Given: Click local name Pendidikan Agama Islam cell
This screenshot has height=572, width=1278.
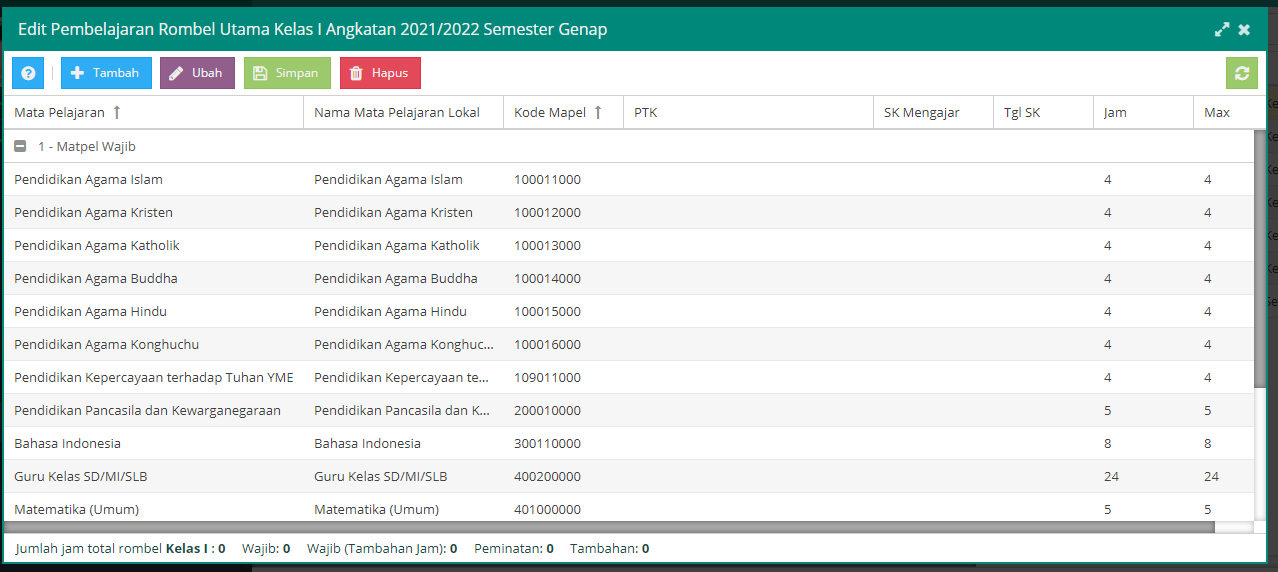Looking at the screenshot, I should coord(404,179).
